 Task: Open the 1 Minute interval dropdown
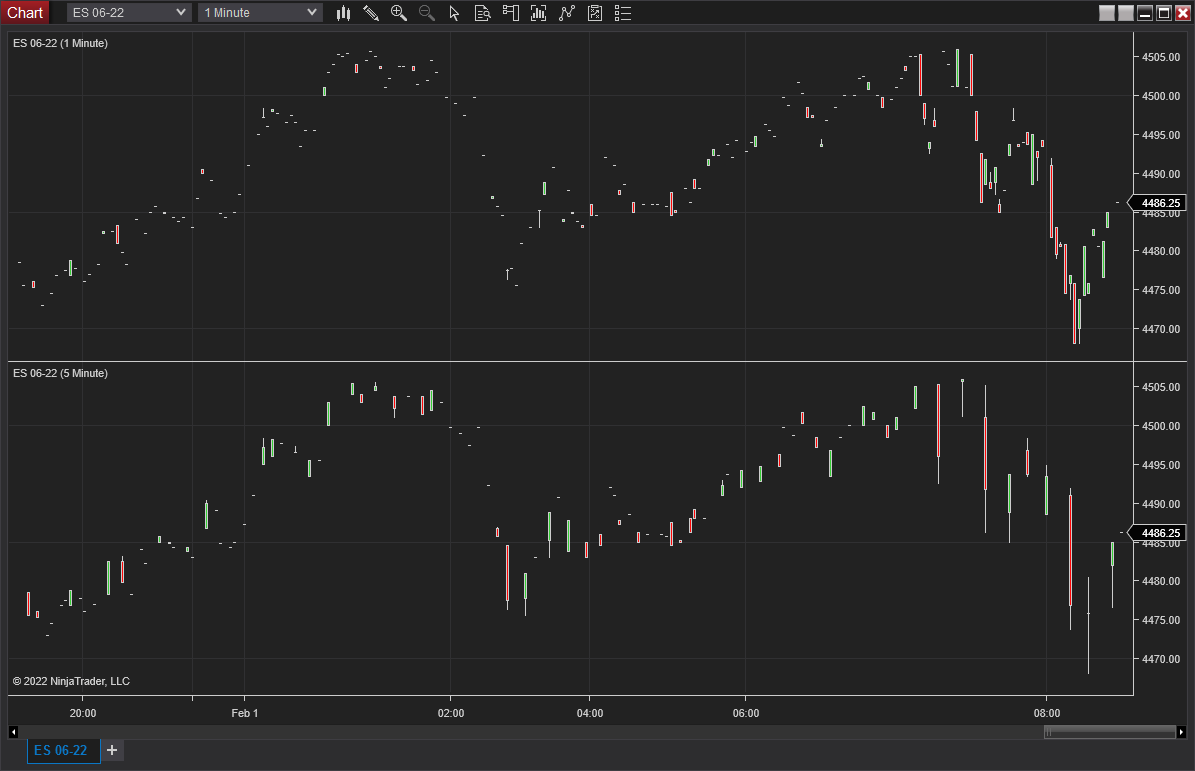coord(260,13)
